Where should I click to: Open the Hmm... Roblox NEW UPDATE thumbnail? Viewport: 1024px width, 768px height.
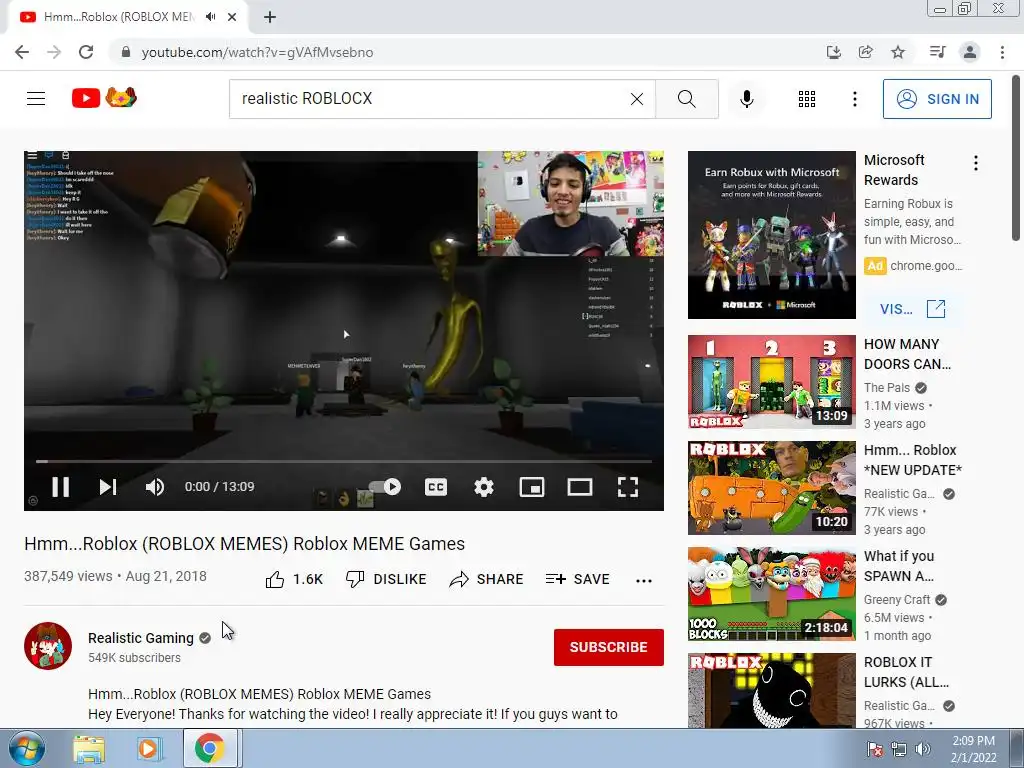771,488
